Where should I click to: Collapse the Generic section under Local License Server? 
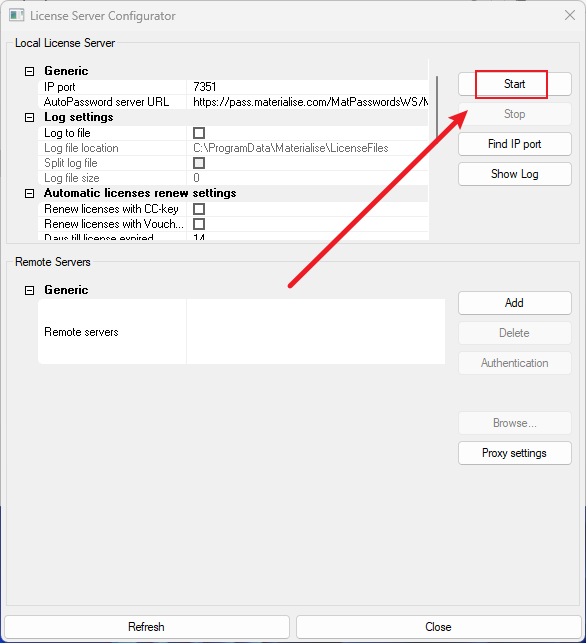click(x=30, y=71)
